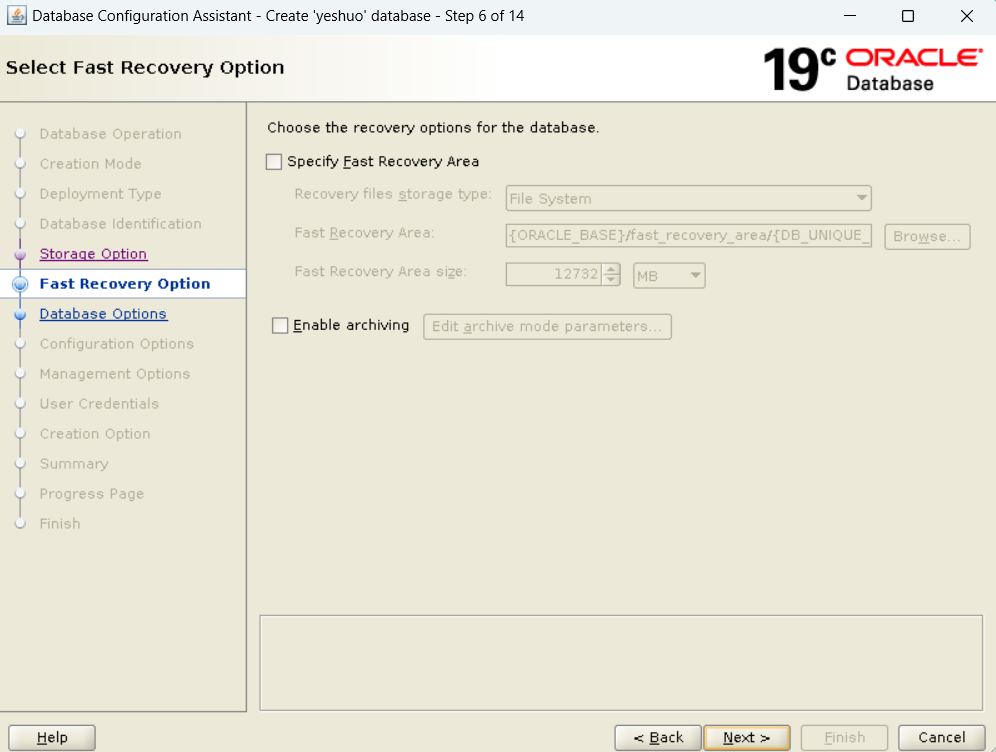Maximize the Database Configuration Assistant window
The width and height of the screenshot is (996, 752).
point(908,17)
